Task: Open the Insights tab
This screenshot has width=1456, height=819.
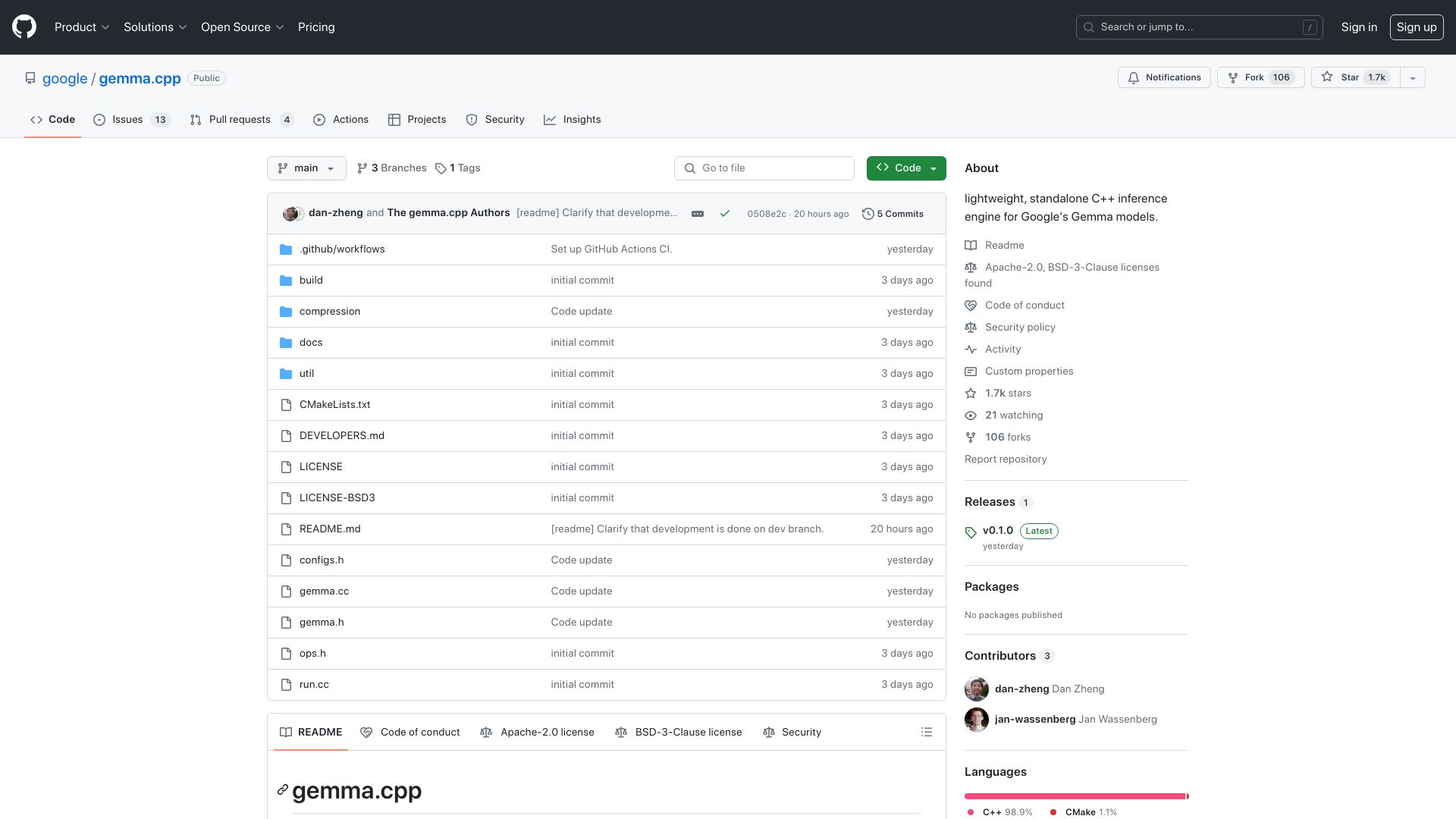Action: tap(572, 120)
